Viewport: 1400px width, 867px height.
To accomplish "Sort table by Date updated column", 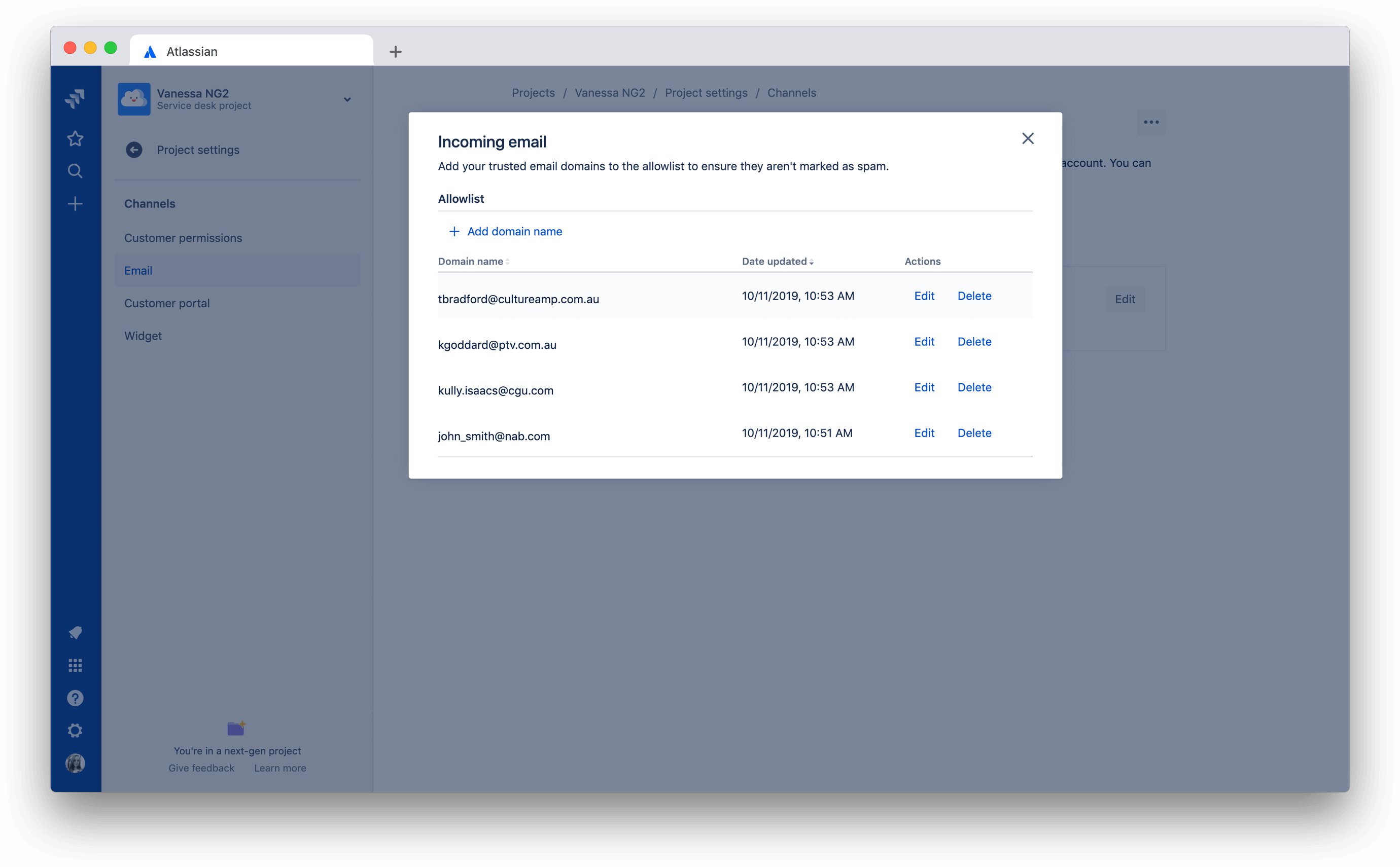I will click(x=778, y=262).
